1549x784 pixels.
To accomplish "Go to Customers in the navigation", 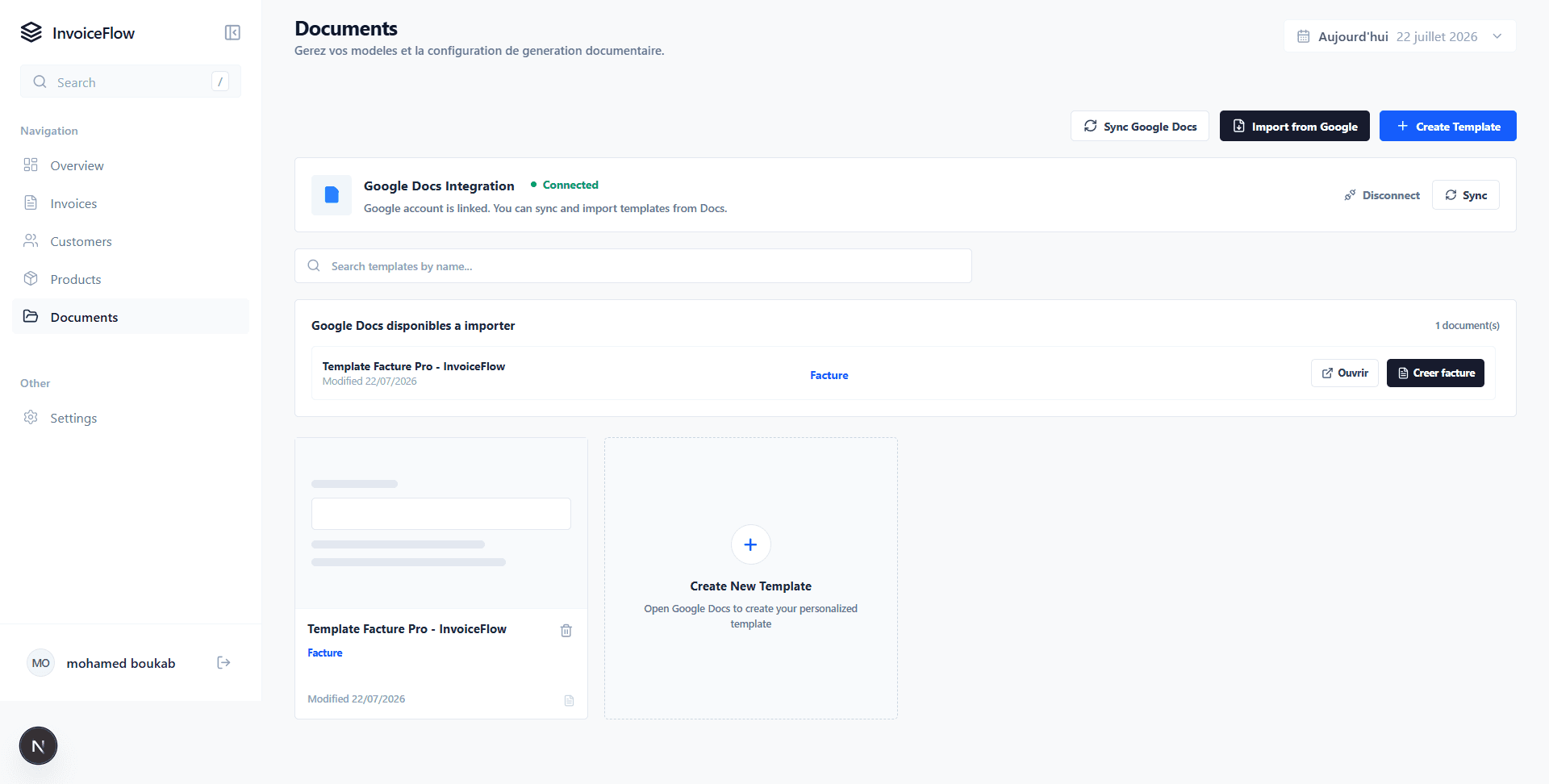I will (x=131, y=241).
